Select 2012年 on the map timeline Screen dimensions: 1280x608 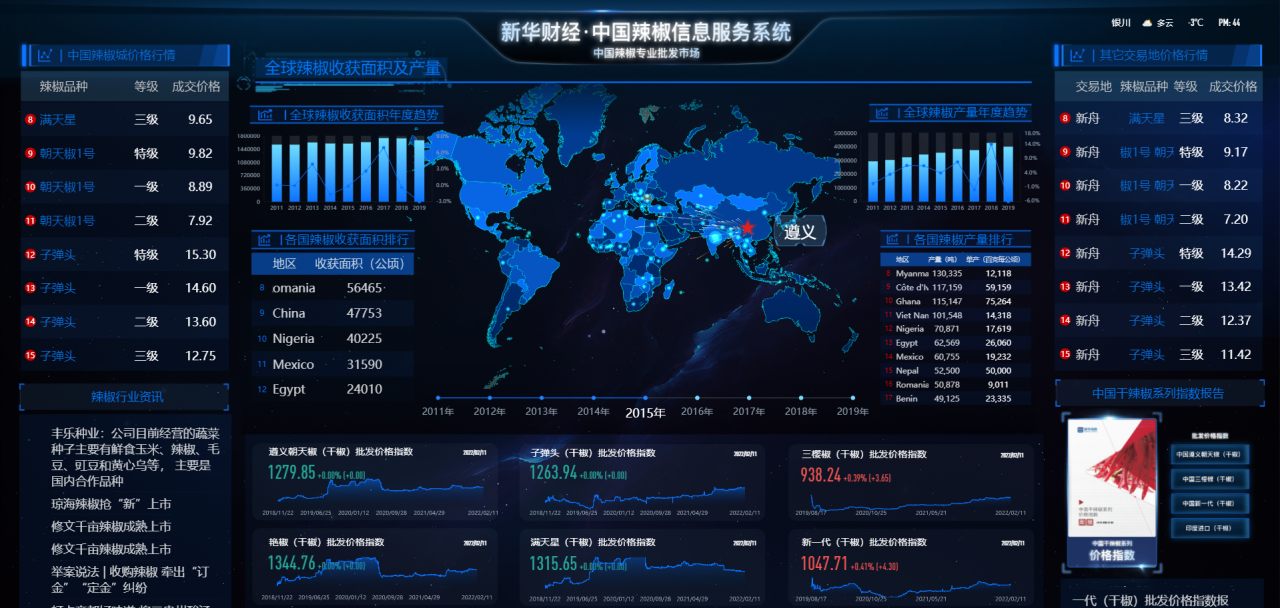point(489,411)
